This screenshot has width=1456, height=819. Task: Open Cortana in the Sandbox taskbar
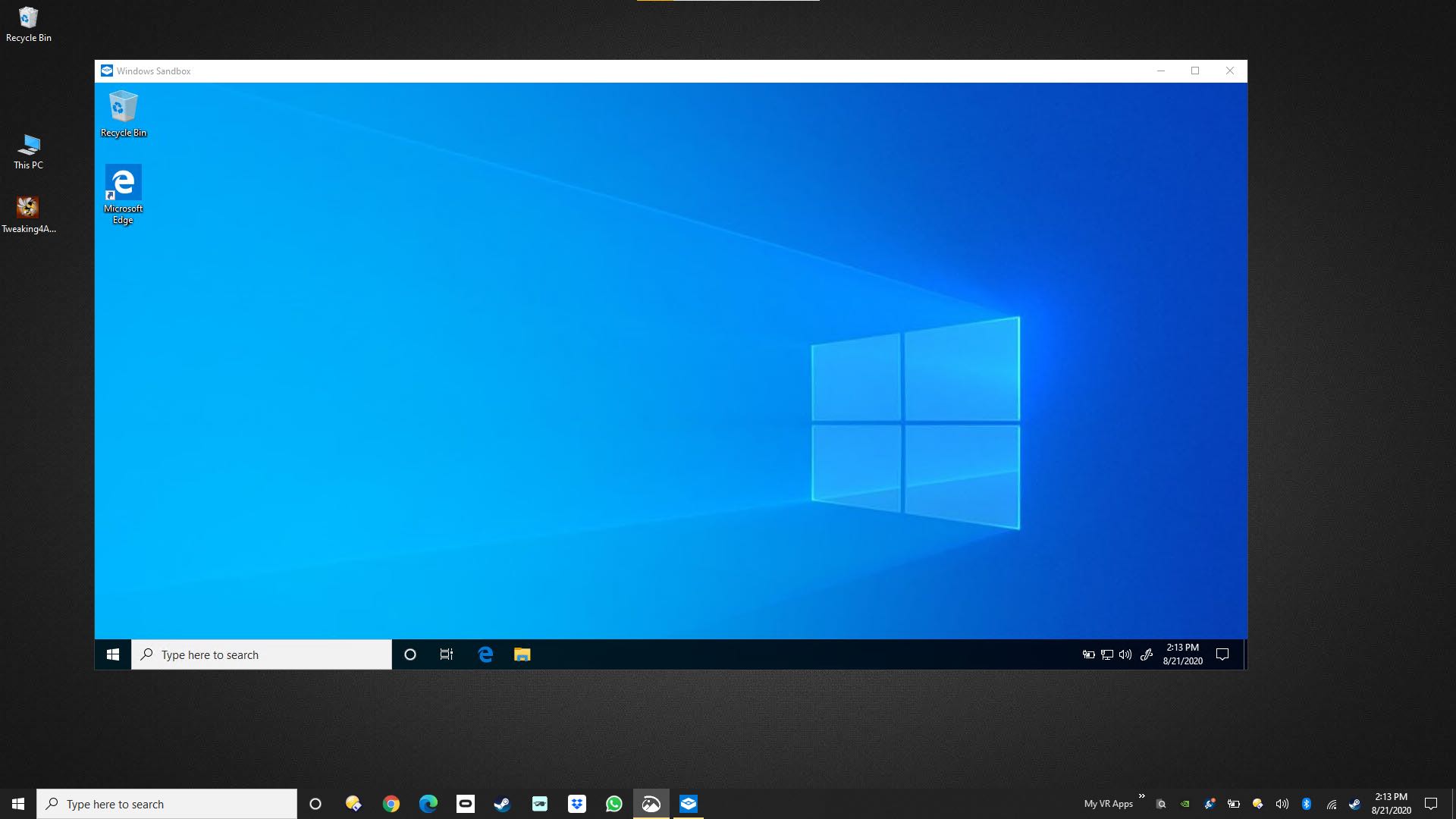coord(410,654)
